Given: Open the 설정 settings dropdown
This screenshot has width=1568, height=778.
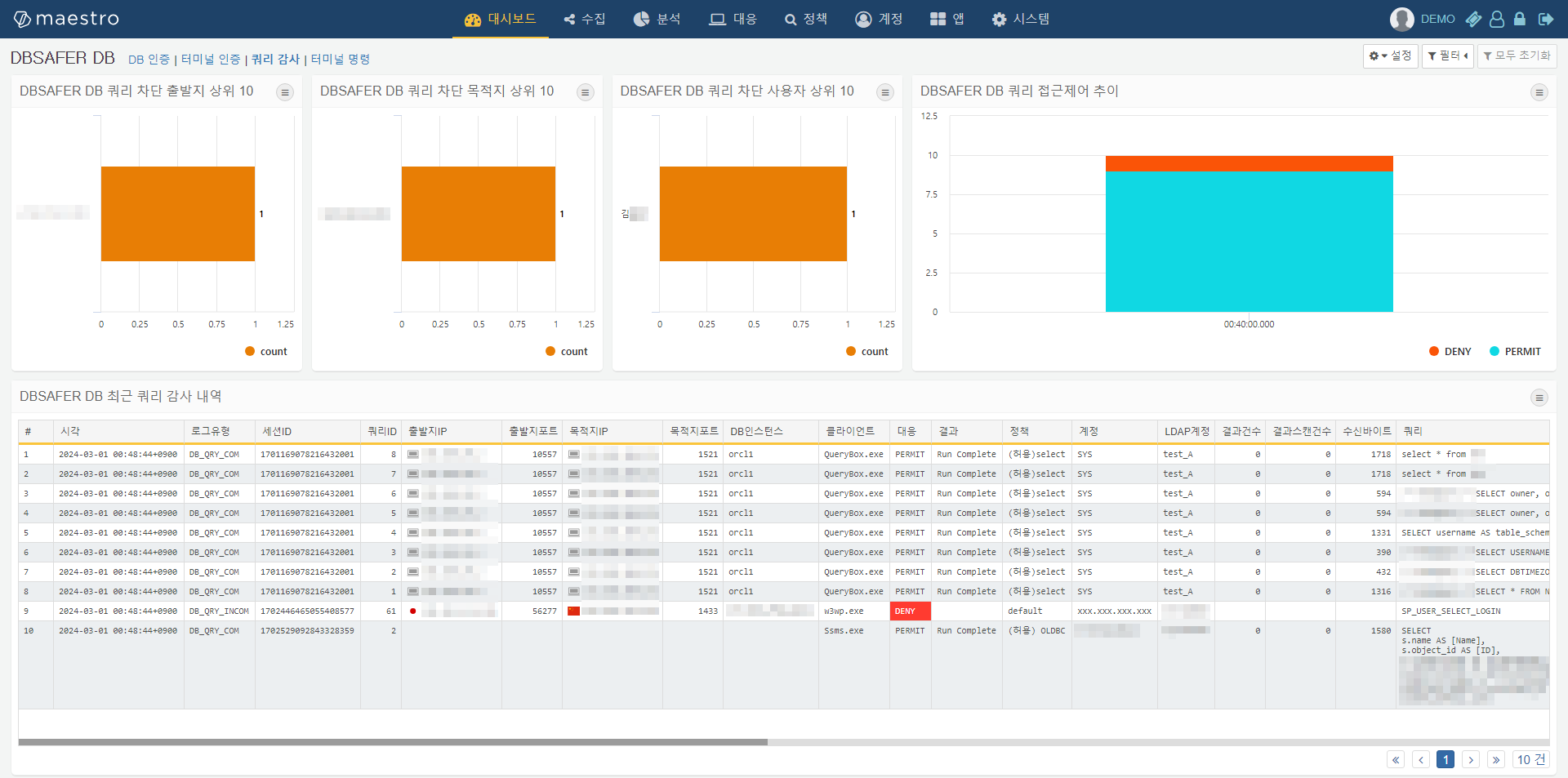Looking at the screenshot, I should click(1390, 56).
